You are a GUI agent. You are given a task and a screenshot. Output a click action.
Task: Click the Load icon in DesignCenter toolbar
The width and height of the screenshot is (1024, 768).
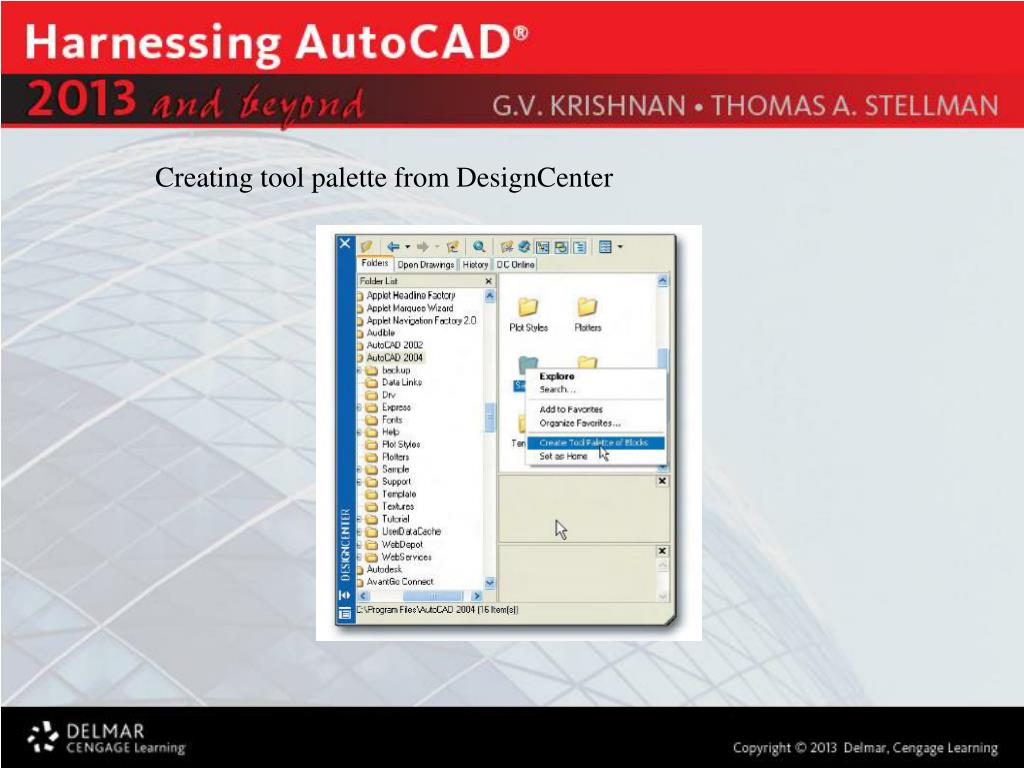(366, 246)
